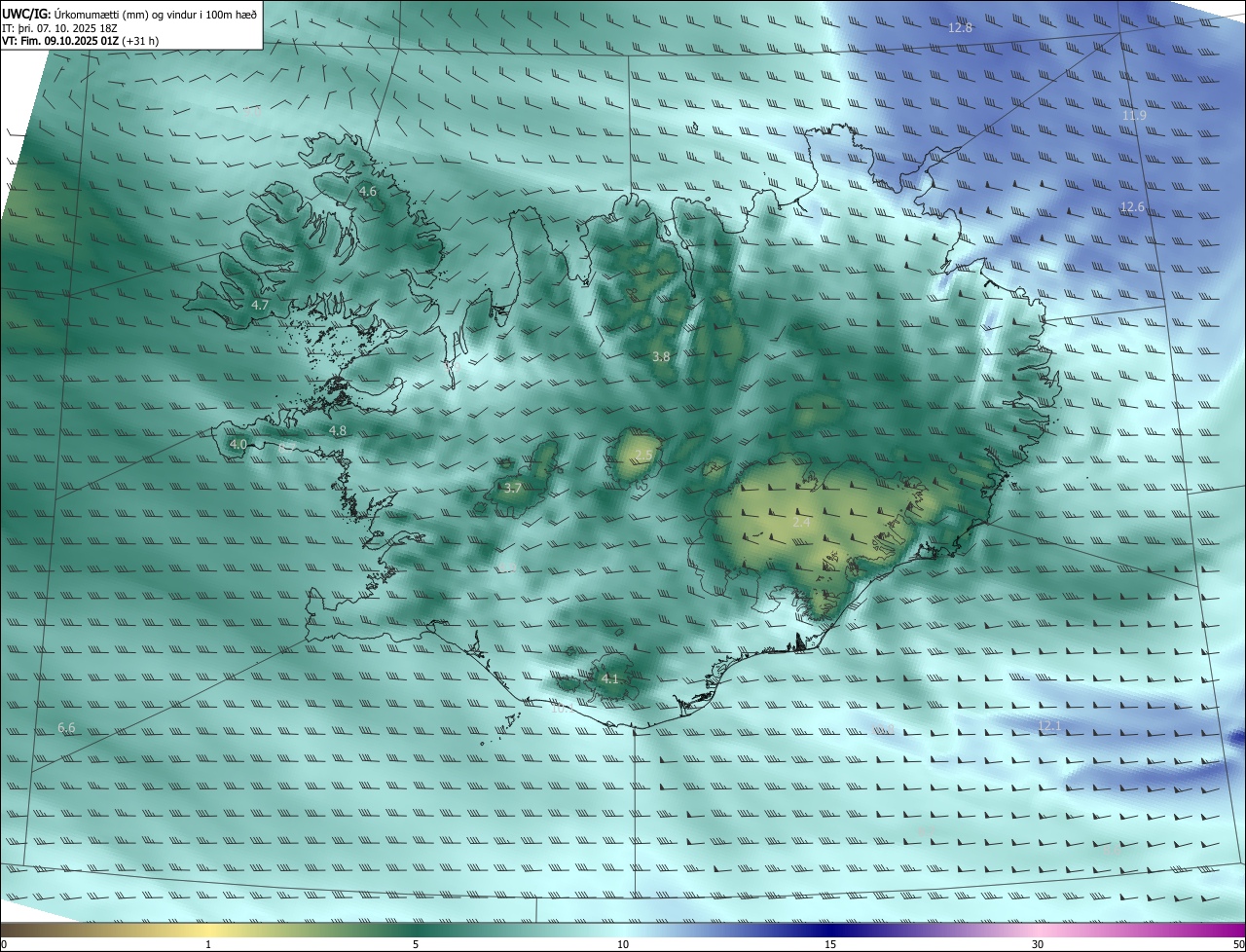Click the dark navy section of the color scale
Viewport: 1246px width, 952px height.
830,931
